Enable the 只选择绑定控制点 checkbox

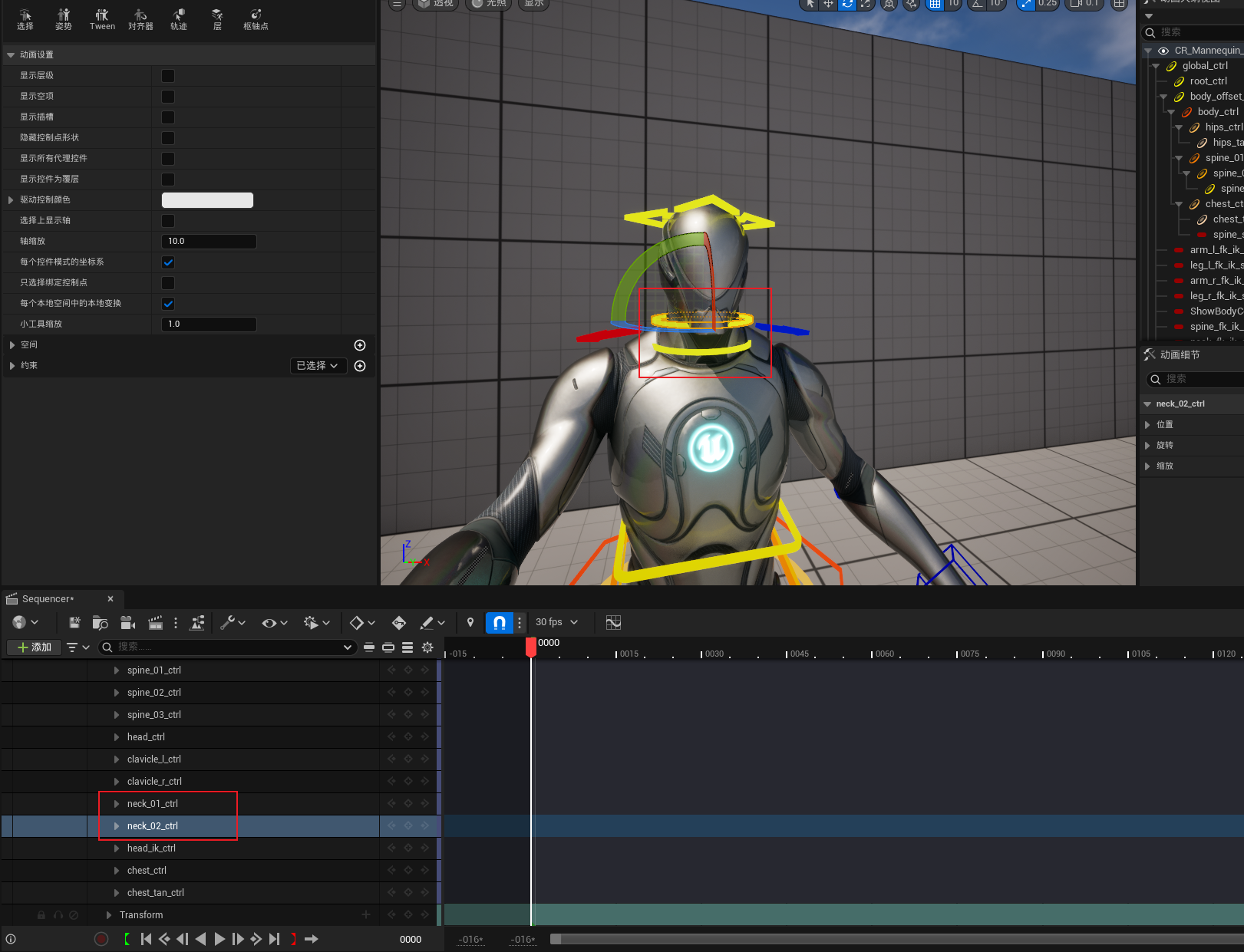point(168,283)
